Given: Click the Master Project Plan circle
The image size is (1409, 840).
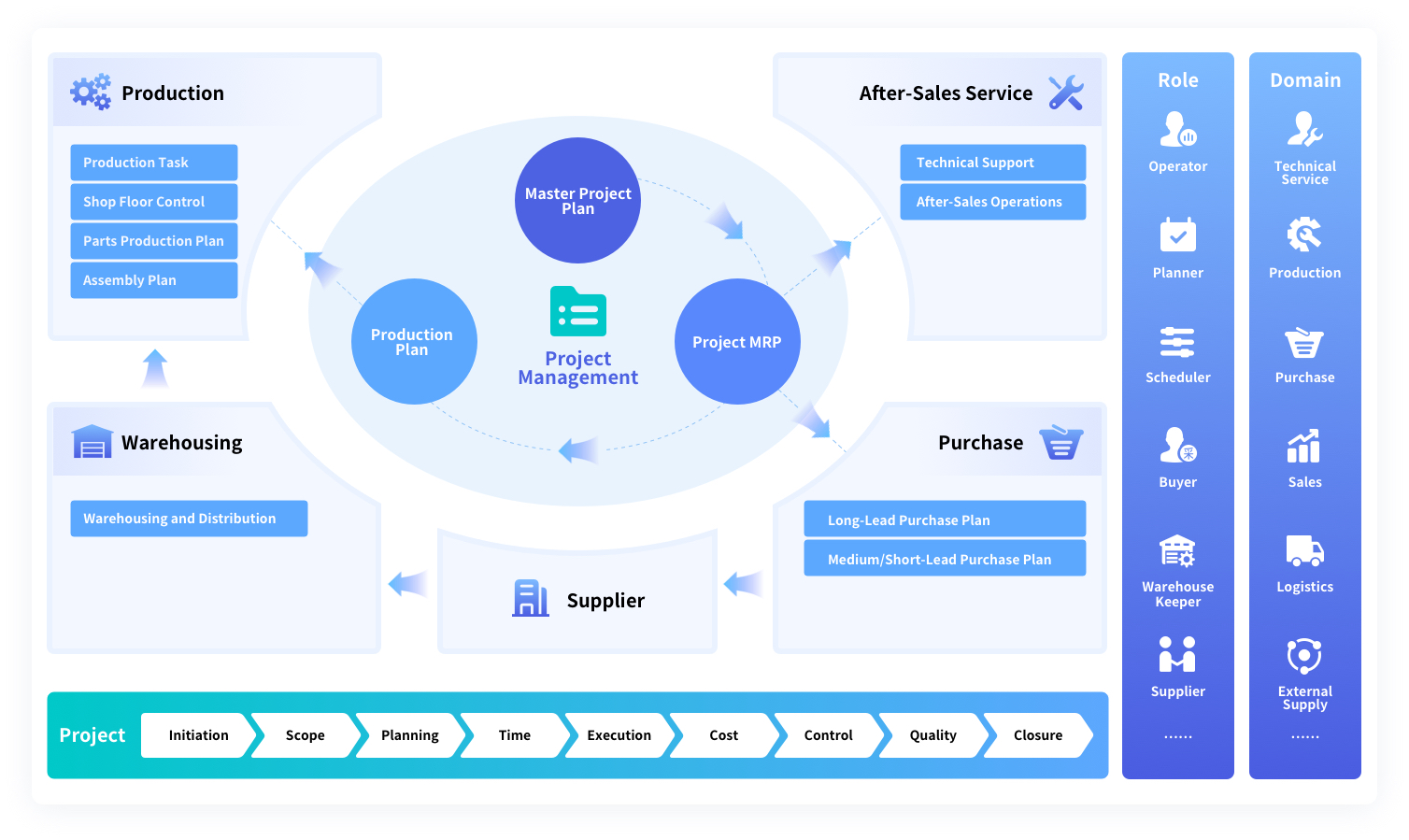Looking at the screenshot, I should (x=577, y=201).
